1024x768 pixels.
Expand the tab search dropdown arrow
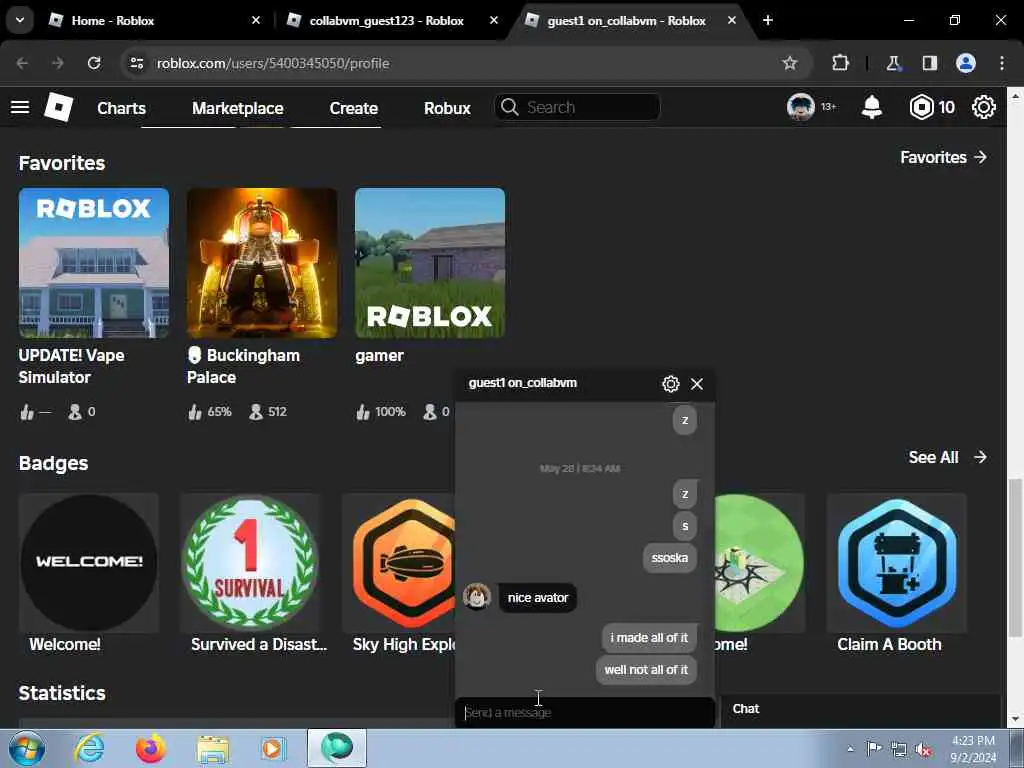pyautogui.click(x=20, y=20)
